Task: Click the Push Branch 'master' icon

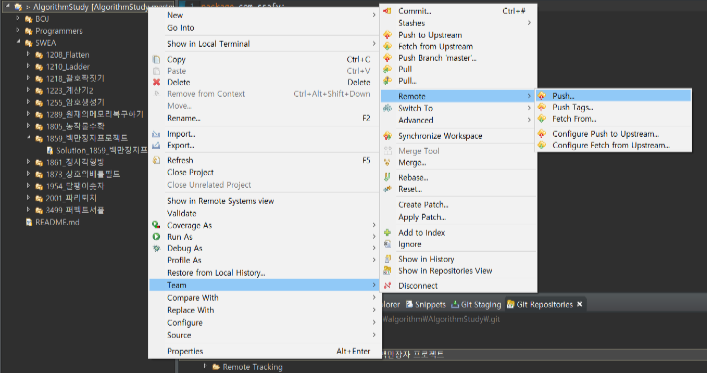Action: click(387, 58)
